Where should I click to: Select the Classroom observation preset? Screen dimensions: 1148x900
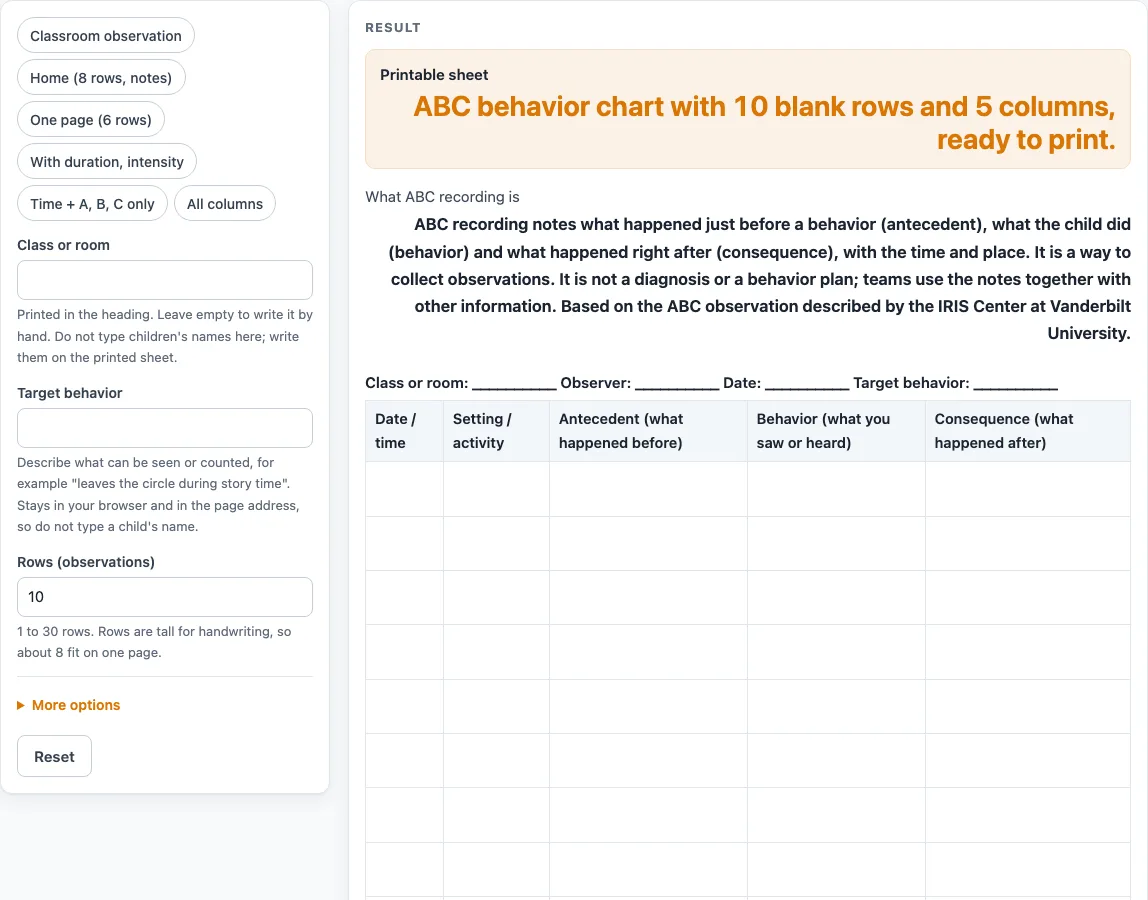pos(105,36)
